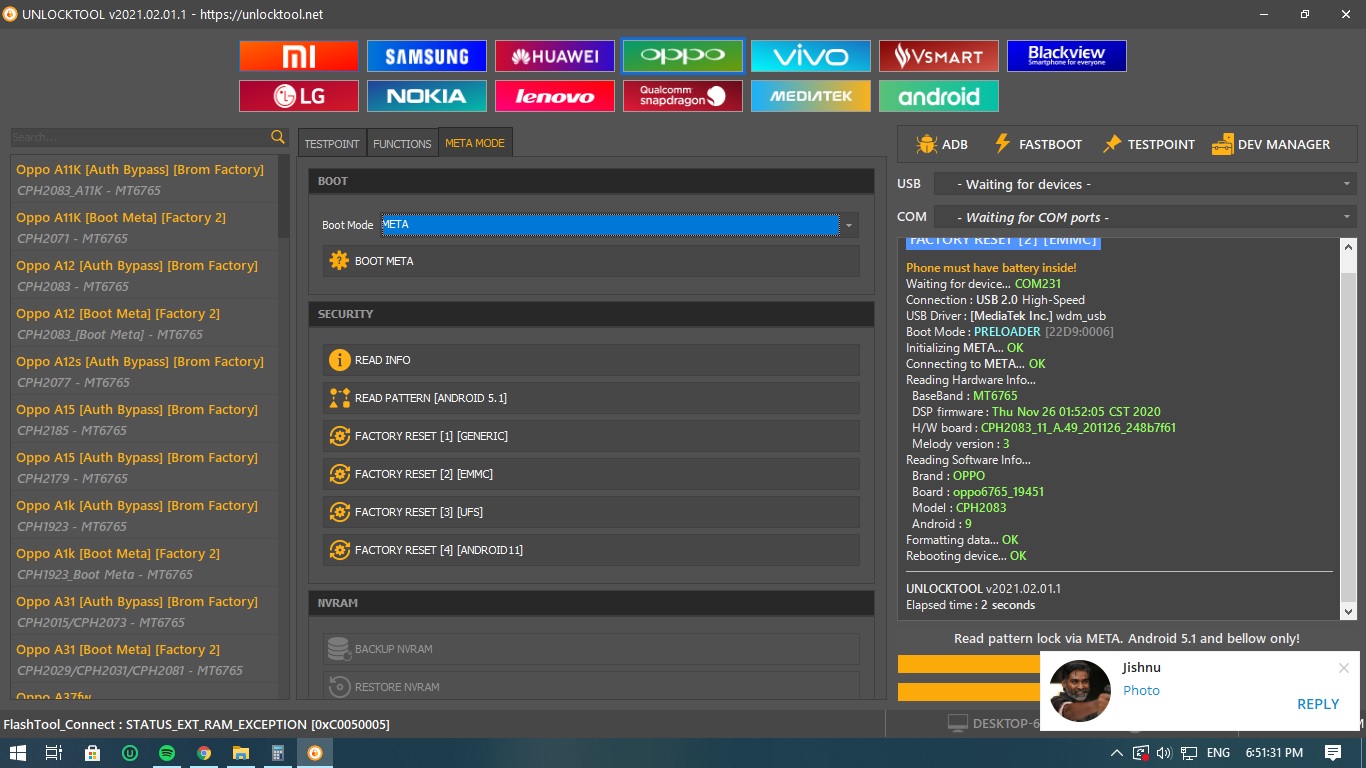Click FACTORY RESET [3] [UFS]

pyautogui.click(x=591, y=512)
